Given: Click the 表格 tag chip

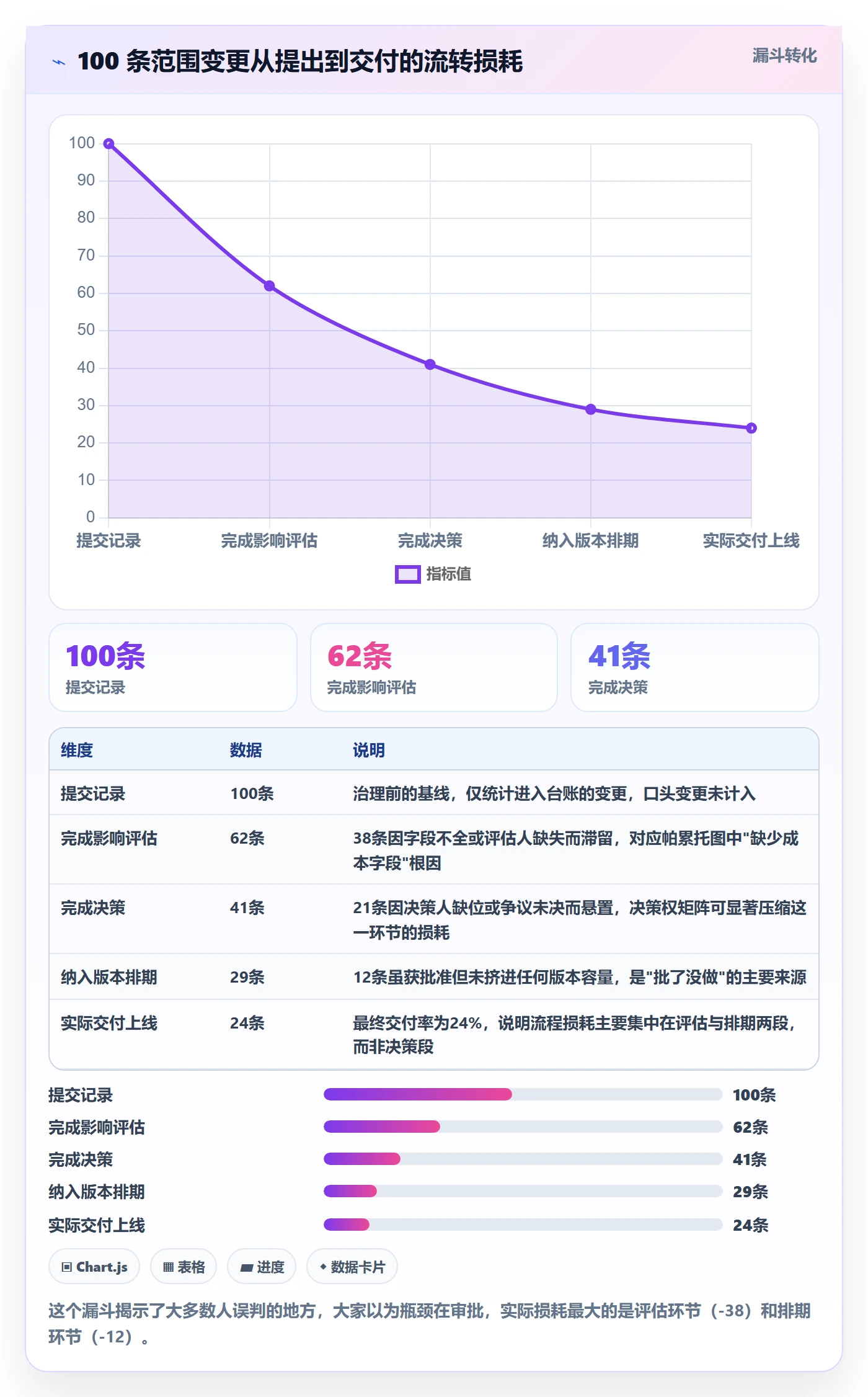Looking at the screenshot, I should tap(184, 1267).
